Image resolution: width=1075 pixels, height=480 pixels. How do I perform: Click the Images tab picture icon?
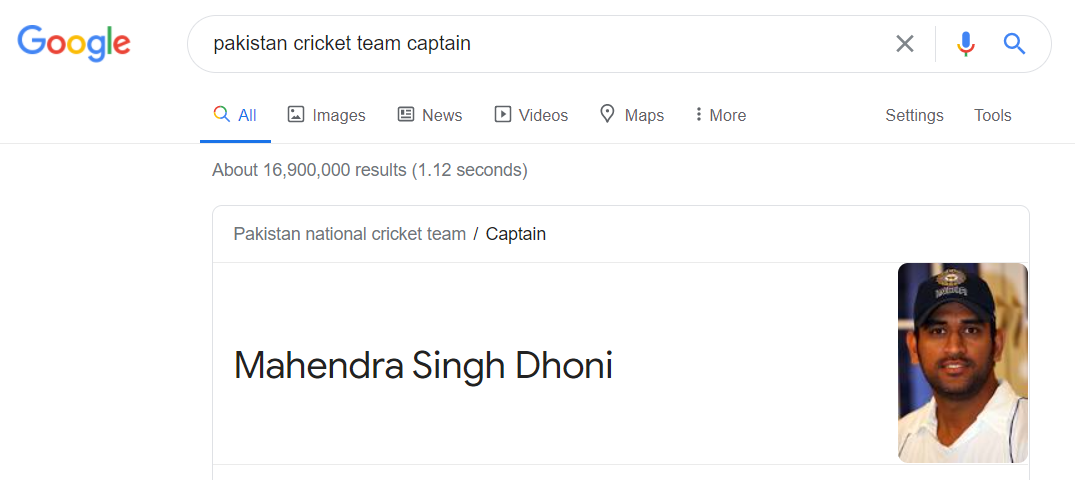[x=295, y=115]
